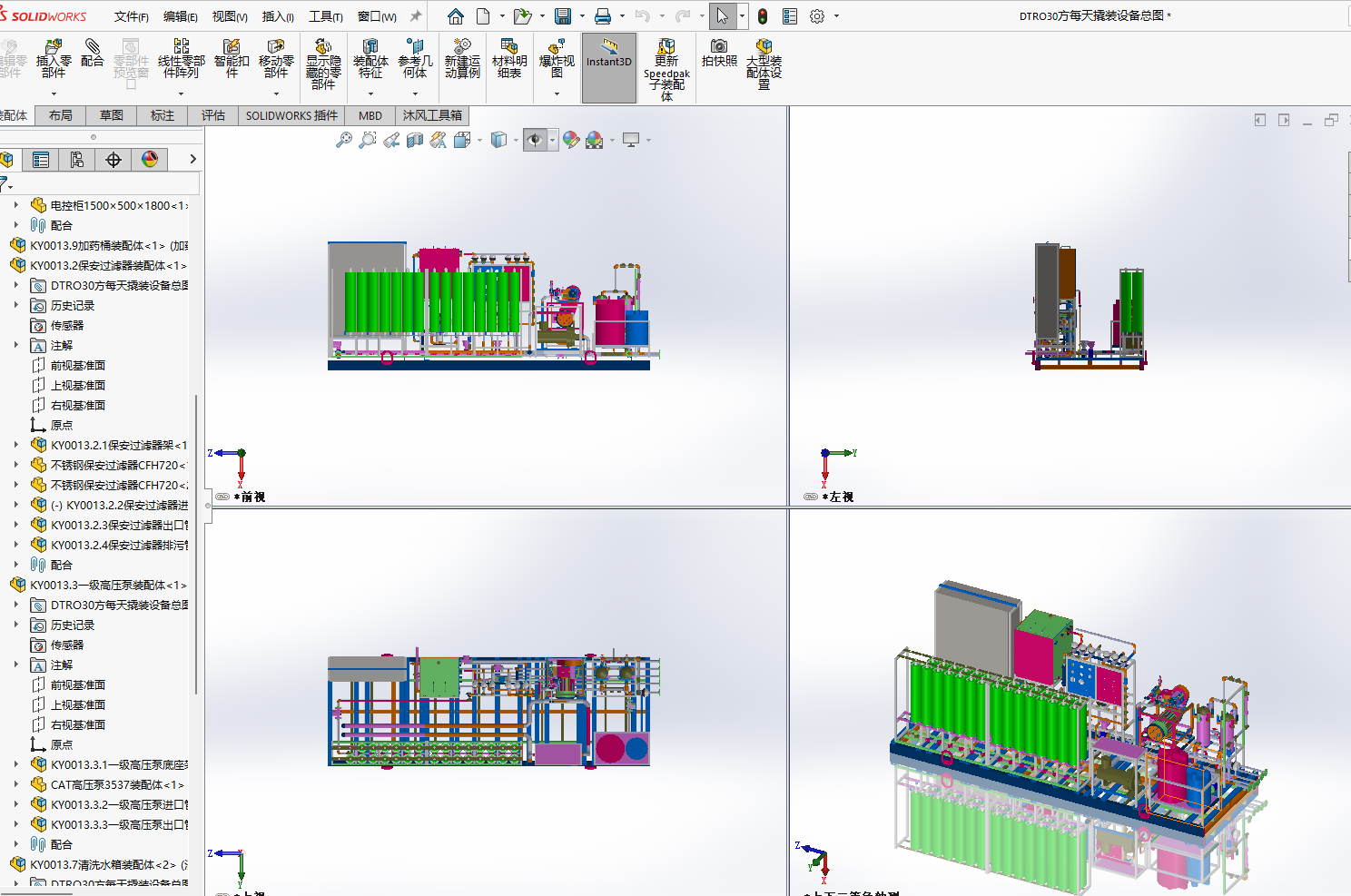The image size is (1351, 896).
Task: Open the 窗口(W) menu
Action: pos(377,16)
